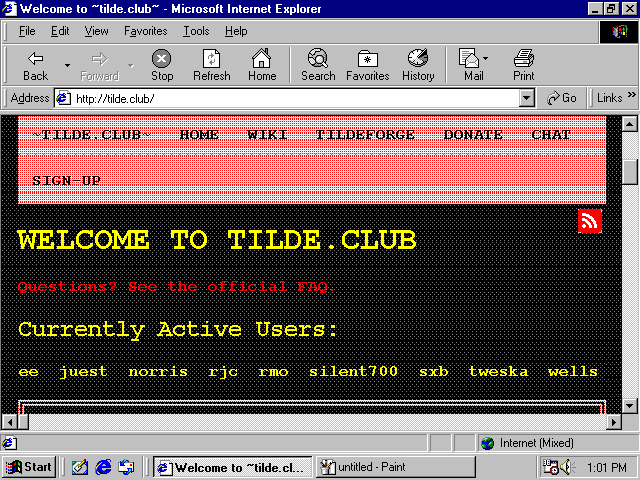This screenshot has width=640, height=480.
Task: Expand the Links toolbar chevron
Action: click(x=632, y=98)
